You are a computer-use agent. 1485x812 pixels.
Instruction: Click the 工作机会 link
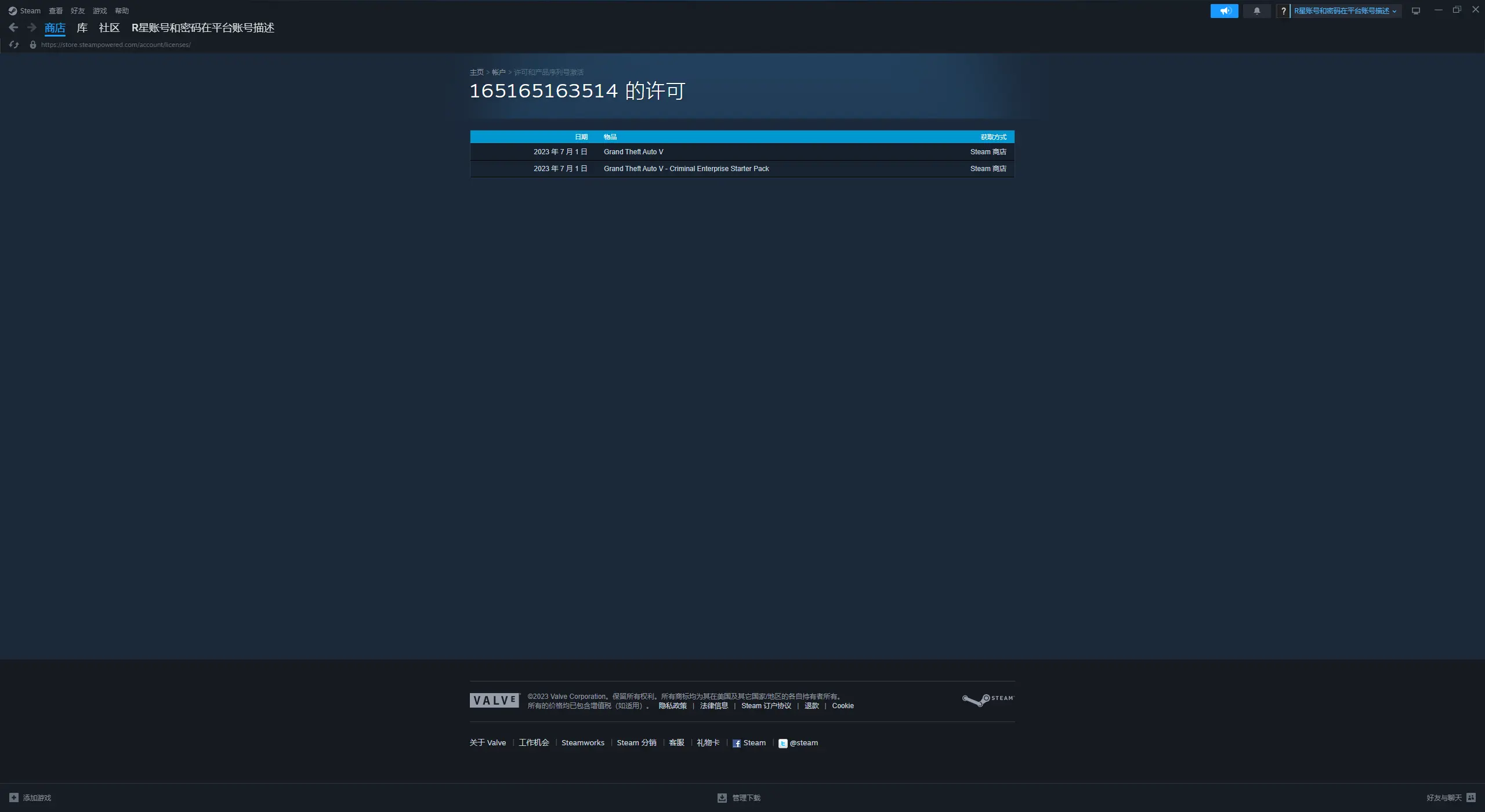pos(534,743)
